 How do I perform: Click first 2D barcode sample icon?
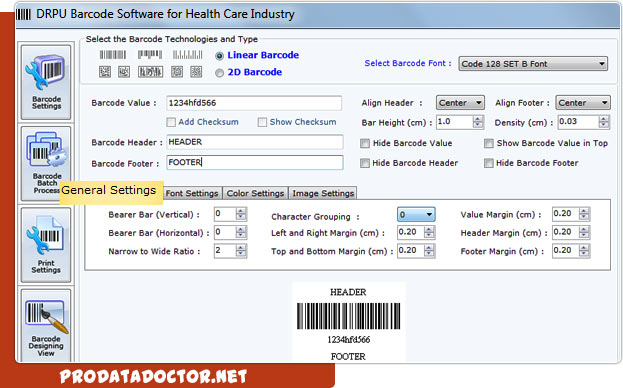pos(105,72)
